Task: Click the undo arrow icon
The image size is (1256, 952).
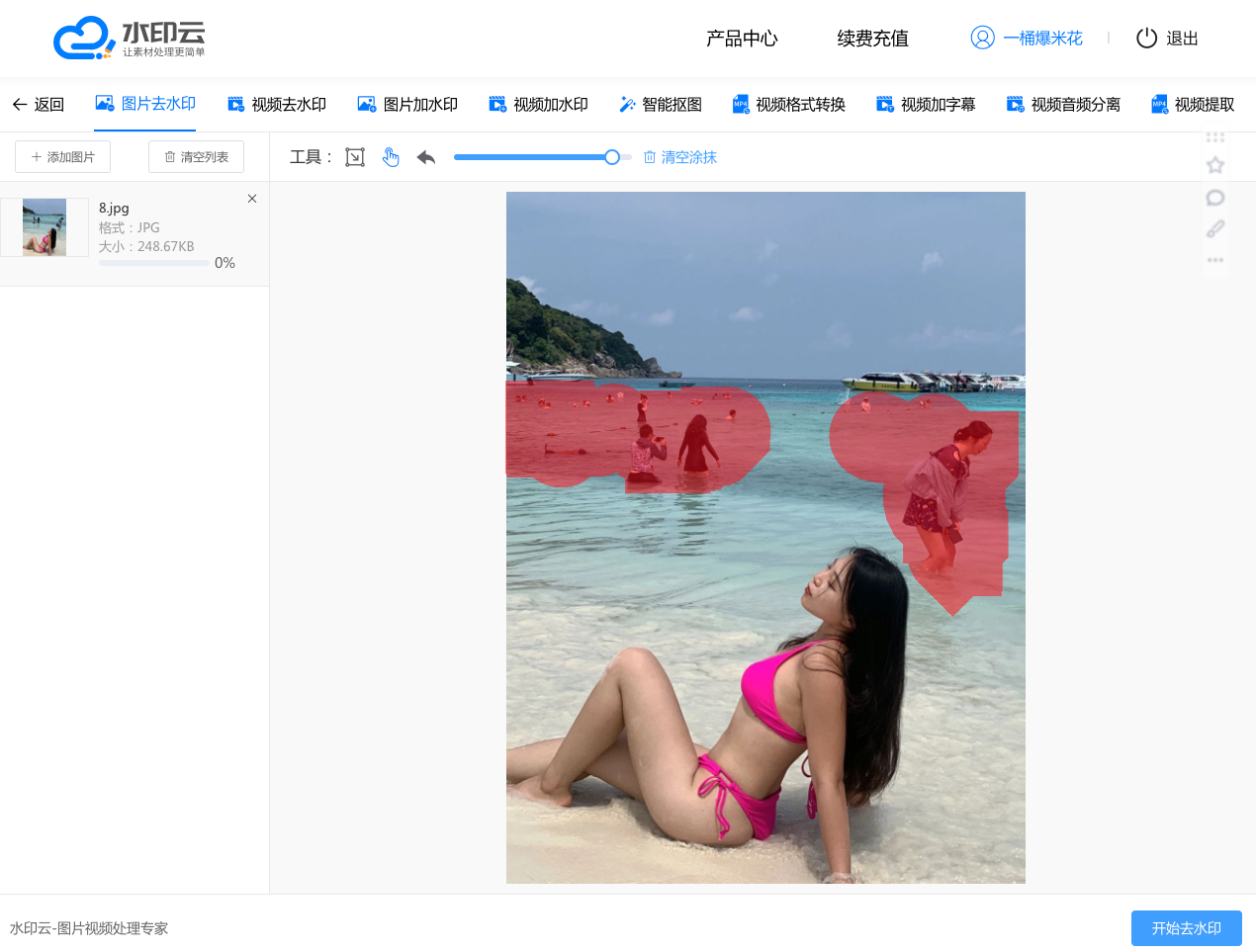Action: [426, 157]
